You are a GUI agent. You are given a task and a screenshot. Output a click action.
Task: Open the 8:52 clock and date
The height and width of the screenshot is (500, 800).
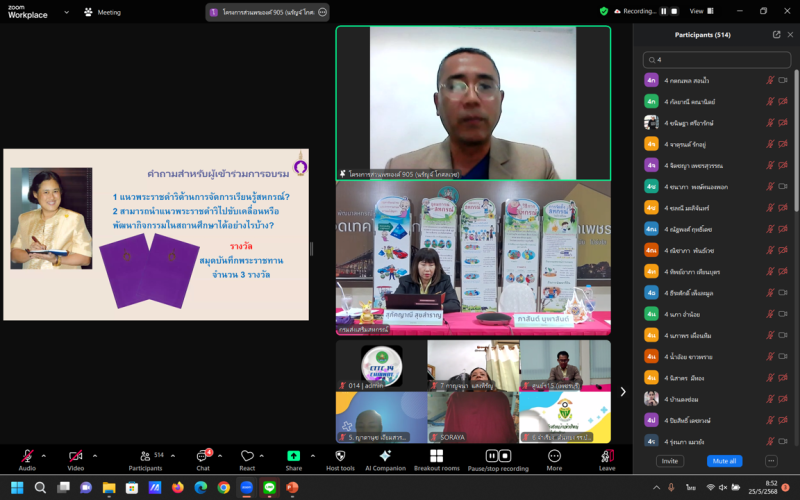pyautogui.click(x=764, y=487)
